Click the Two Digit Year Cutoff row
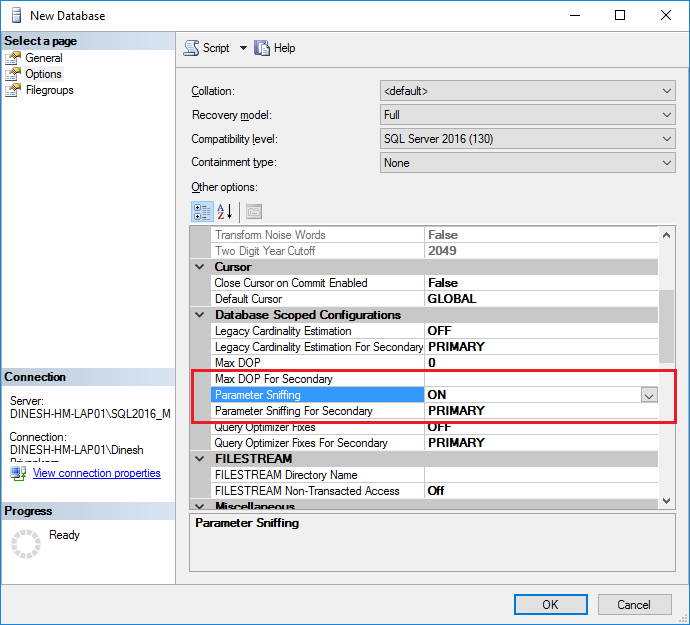Screen dimensions: 690x625 click(434, 251)
